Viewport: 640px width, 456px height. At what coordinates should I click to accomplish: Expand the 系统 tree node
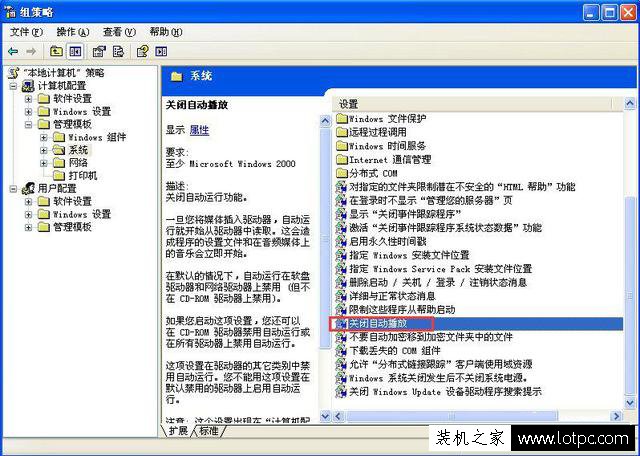coord(44,150)
